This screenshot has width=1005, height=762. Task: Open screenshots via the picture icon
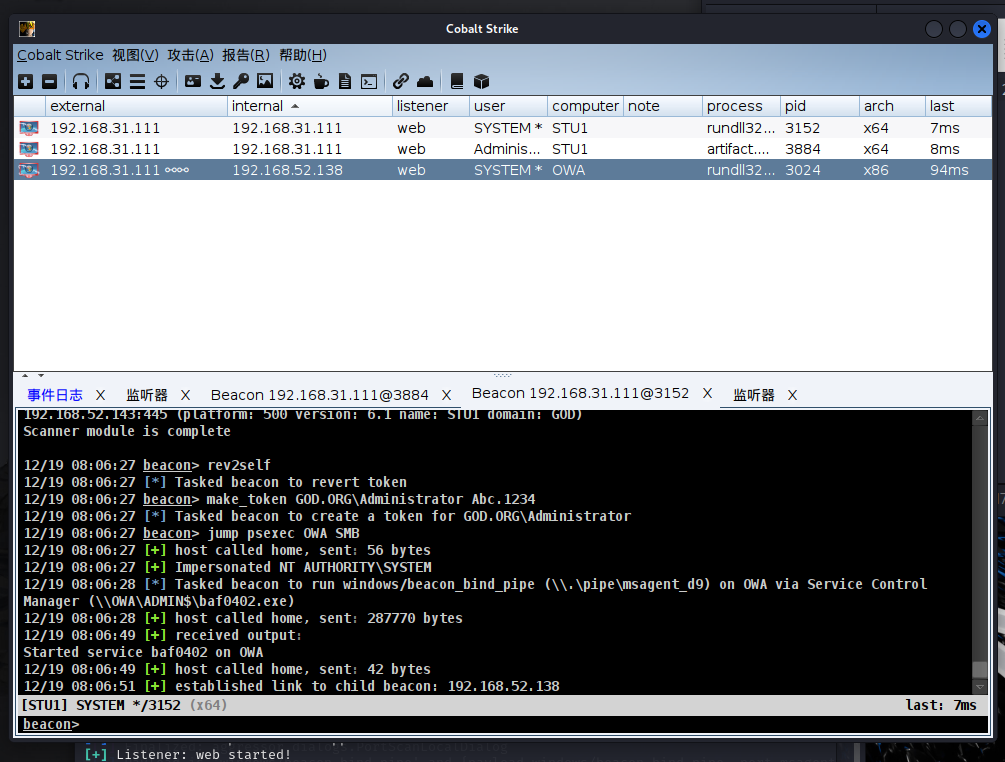click(265, 81)
